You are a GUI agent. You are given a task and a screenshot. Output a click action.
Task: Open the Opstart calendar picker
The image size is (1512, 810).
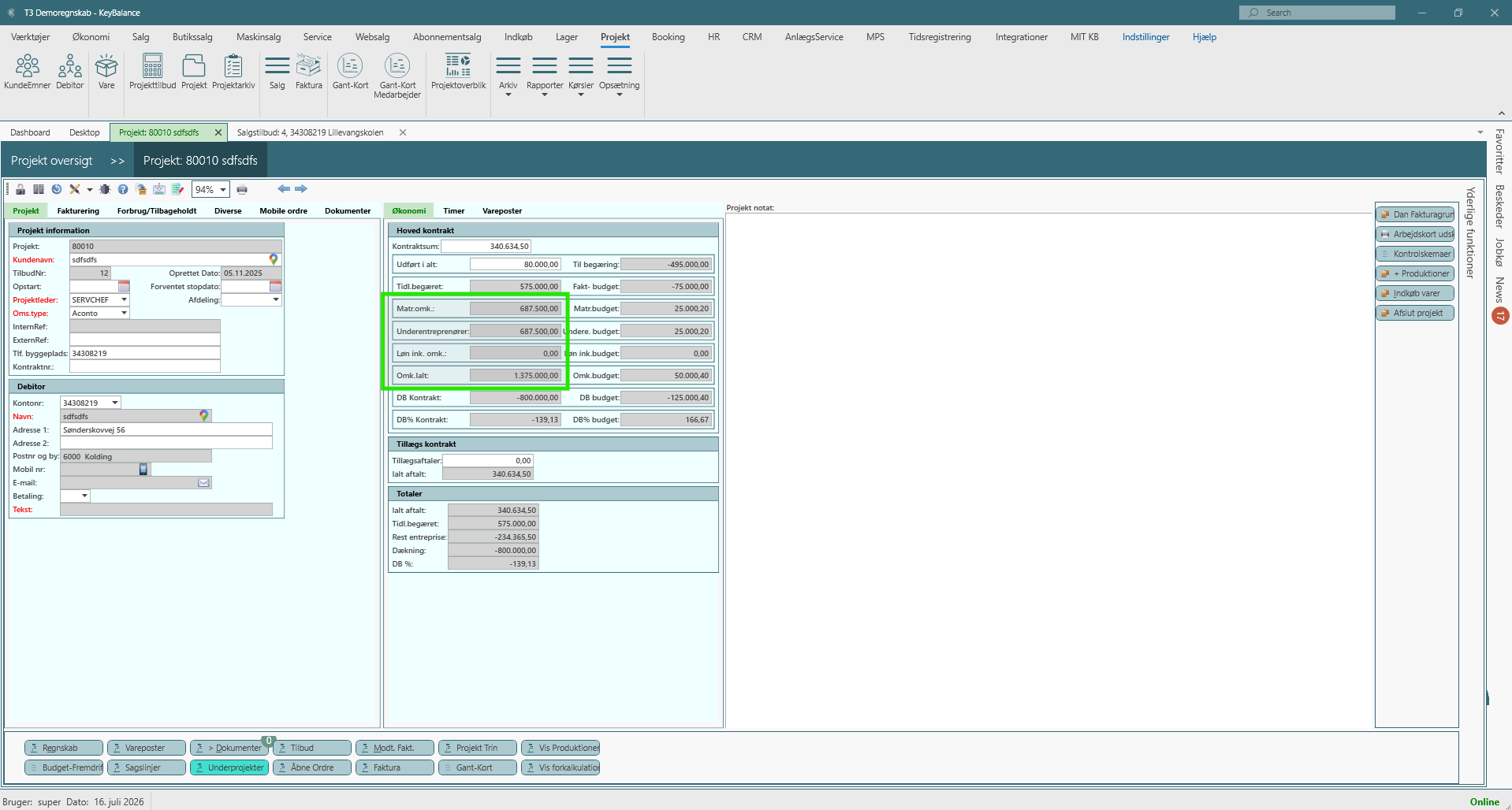coord(124,286)
